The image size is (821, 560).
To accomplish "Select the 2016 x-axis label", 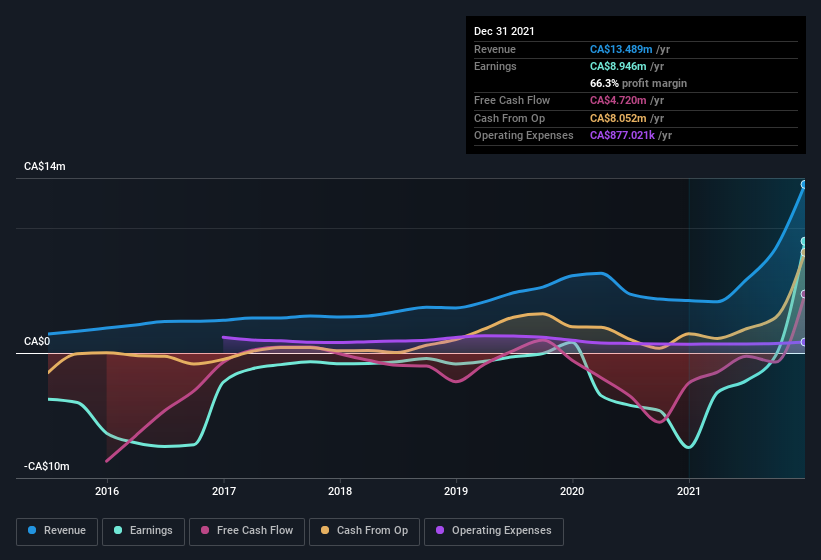I will [x=107, y=491].
